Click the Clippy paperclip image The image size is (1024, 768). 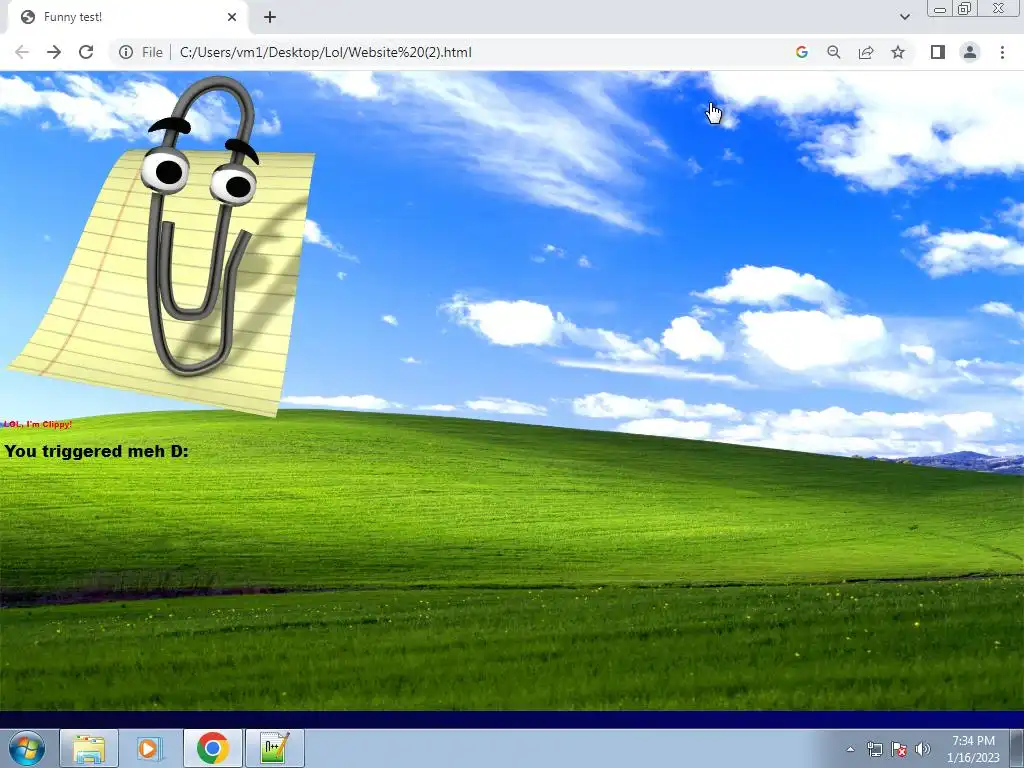point(163,245)
